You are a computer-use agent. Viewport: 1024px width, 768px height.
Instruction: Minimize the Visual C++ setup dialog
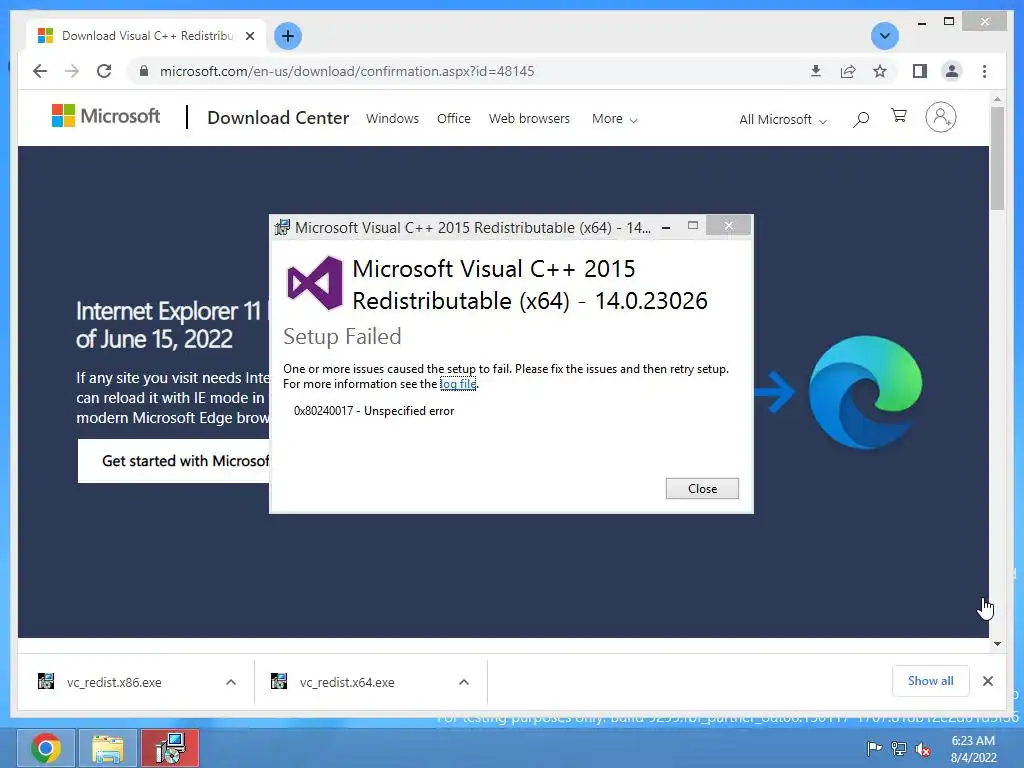(x=666, y=227)
